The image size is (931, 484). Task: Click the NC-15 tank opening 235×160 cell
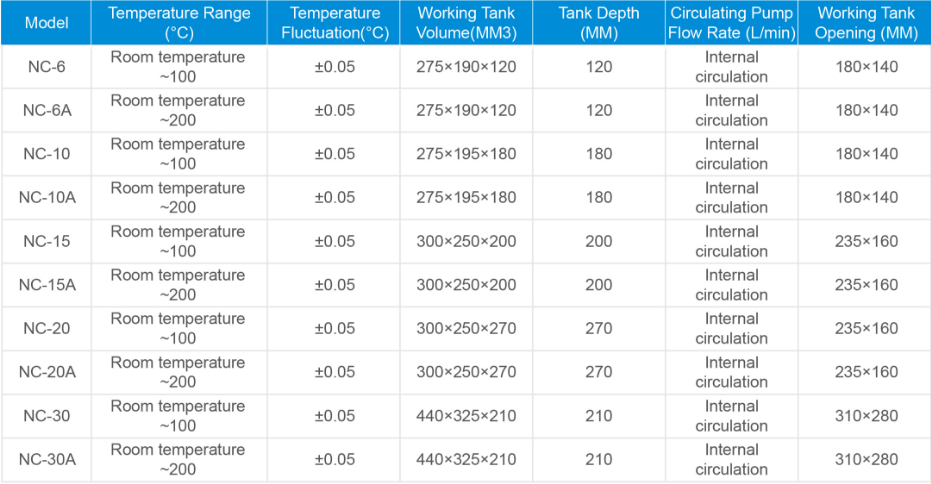(x=866, y=241)
